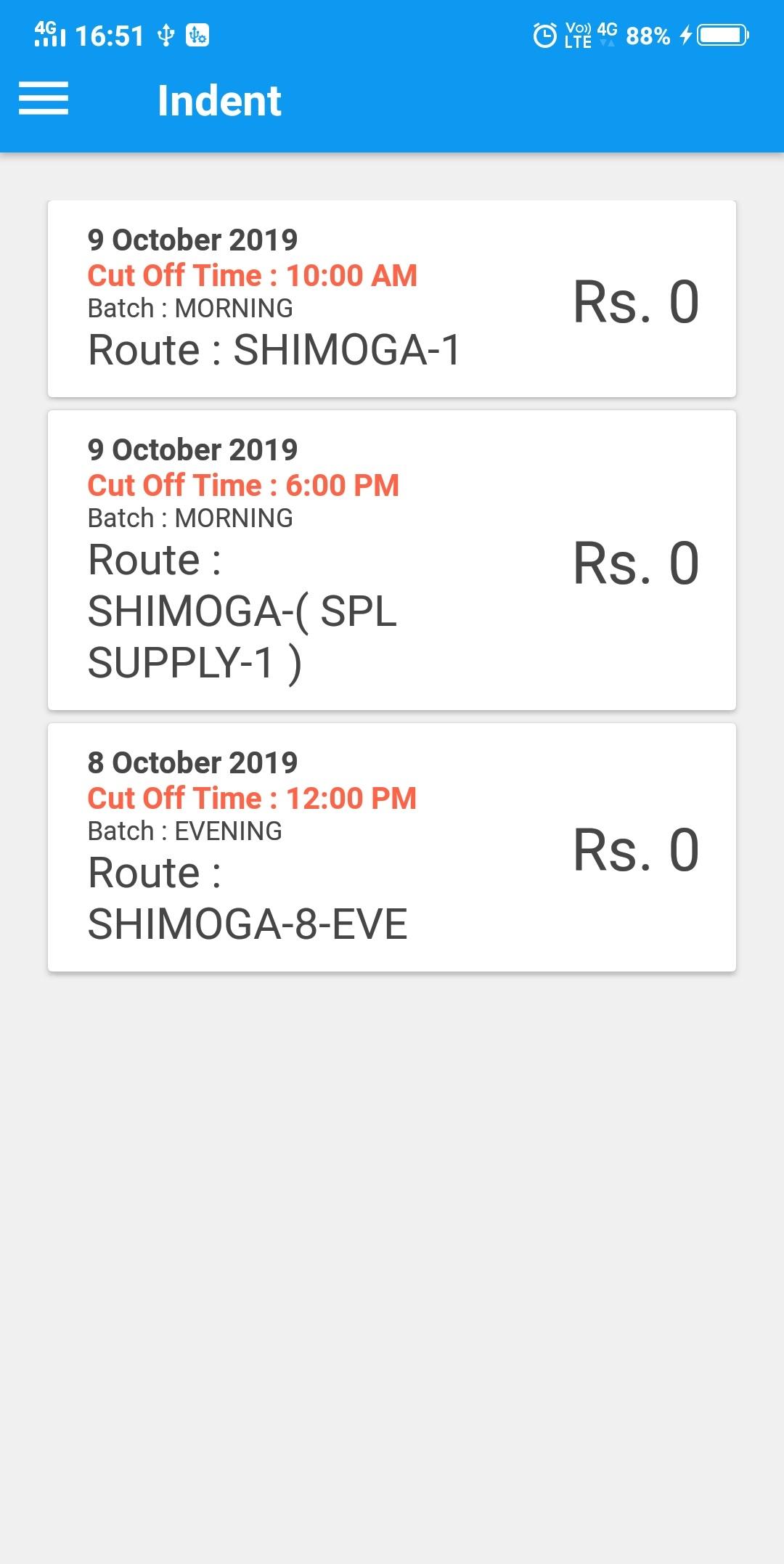The height and width of the screenshot is (1564, 784).
Task: Tap Rs. 0 amount on SHIMOGA-1 card
Action: tap(636, 301)
